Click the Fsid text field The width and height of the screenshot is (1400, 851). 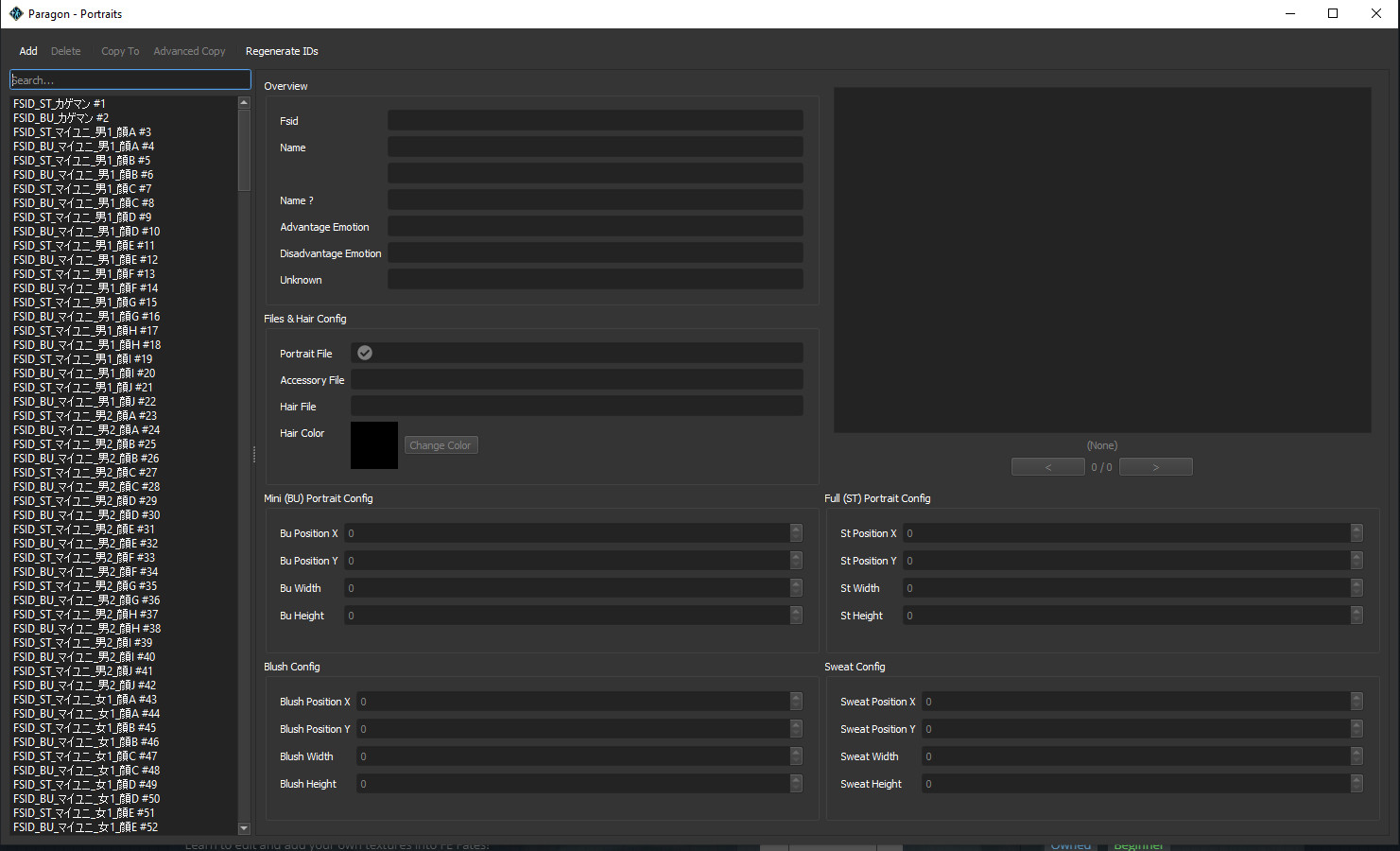click(x=595, y=121)
